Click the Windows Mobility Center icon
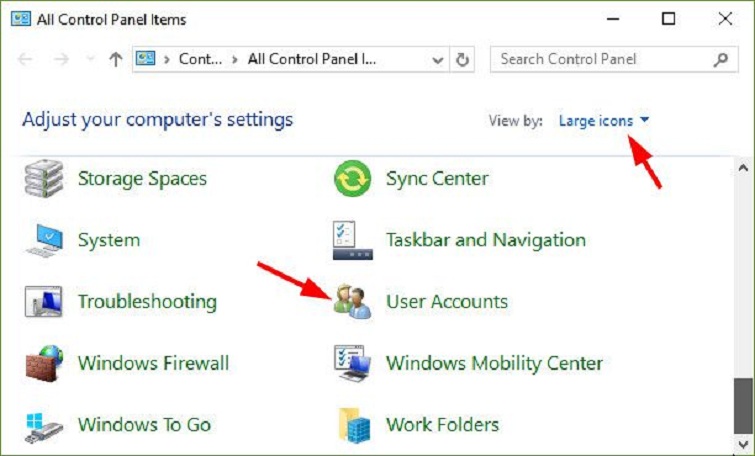Screen dimensions: 755x456 coord(352,362)
